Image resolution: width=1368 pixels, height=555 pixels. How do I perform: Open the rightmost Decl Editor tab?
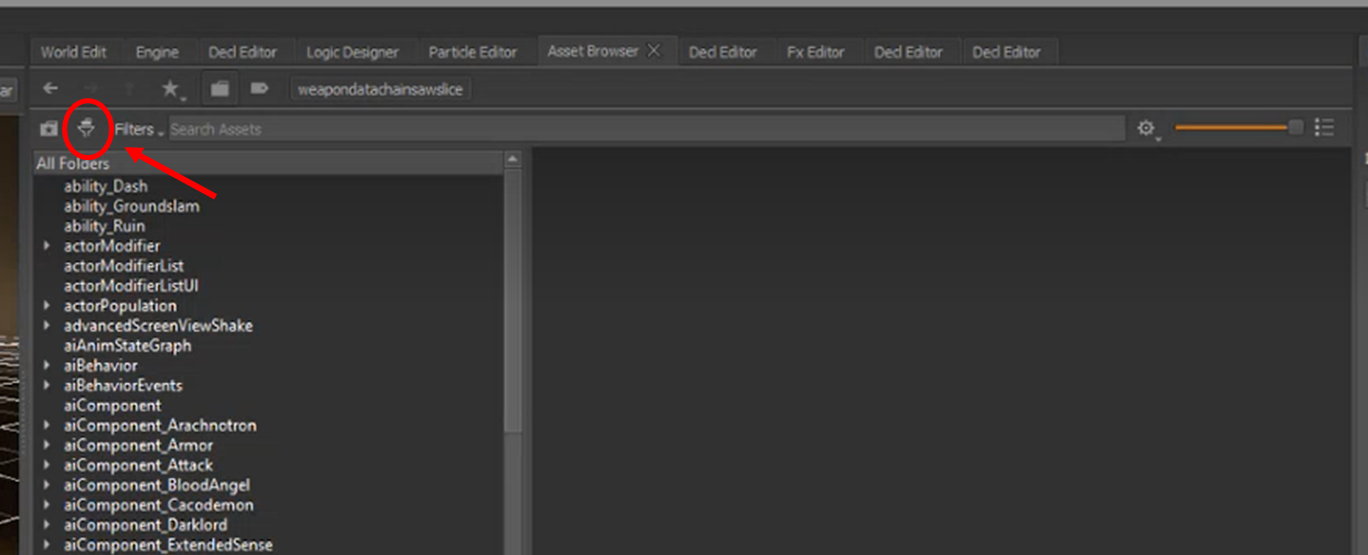pos(1007,52)
